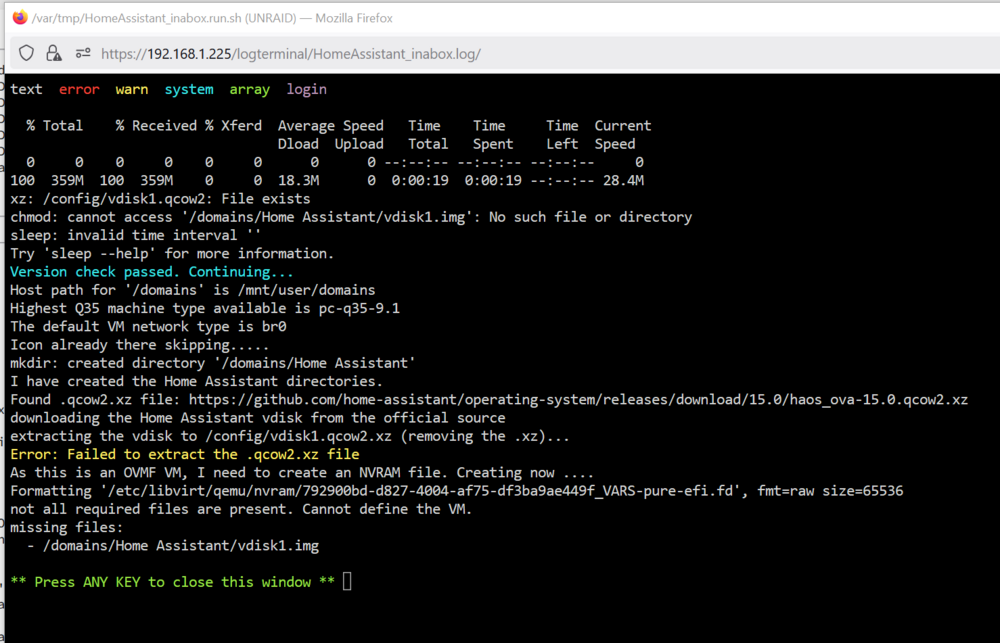1000x643 pixels.
Task: Click 'Highest Q35 machine type' line
Action: click(x=205, y=308)
